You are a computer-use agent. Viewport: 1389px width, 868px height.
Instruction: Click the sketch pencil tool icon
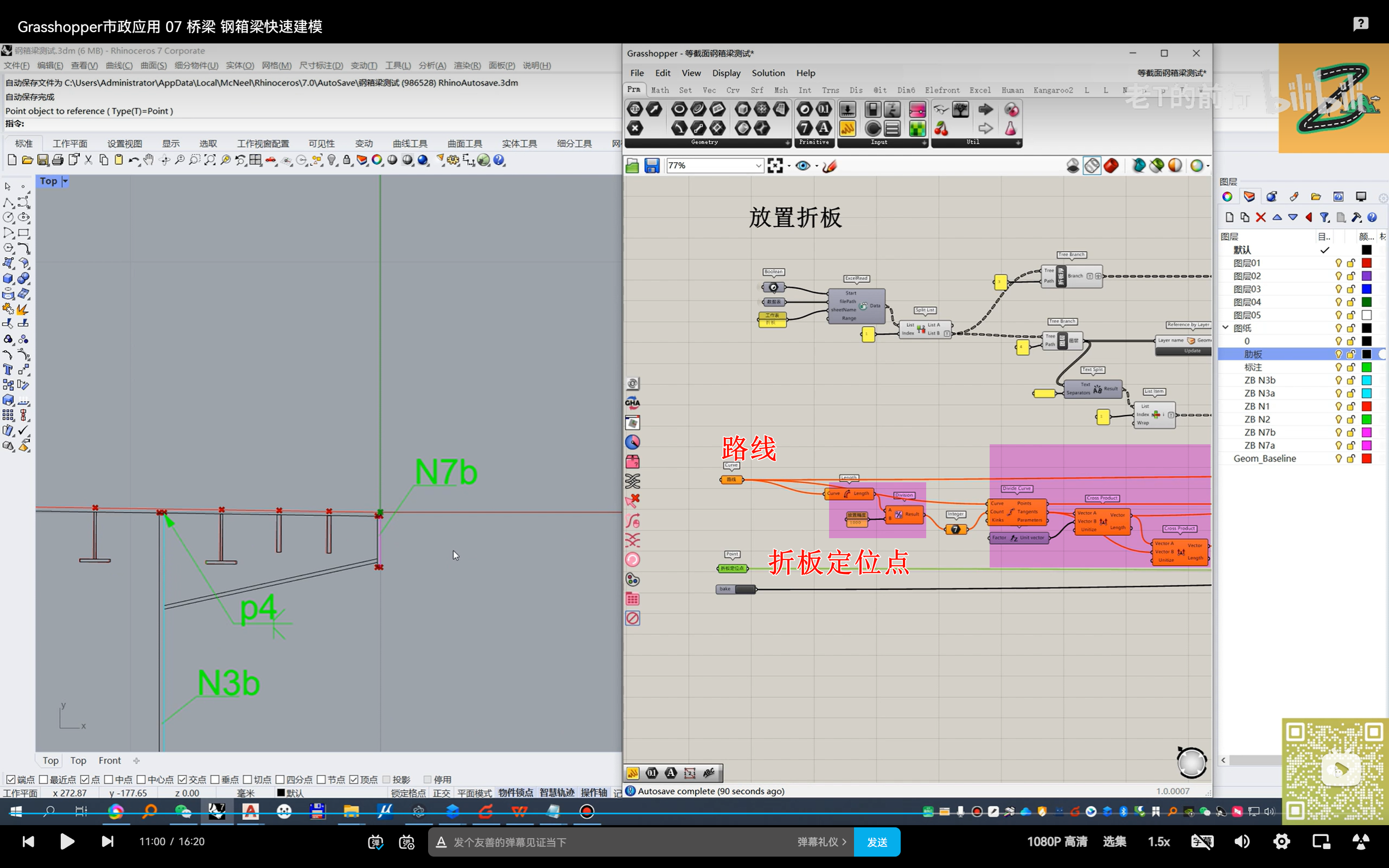tap(830, 166)
